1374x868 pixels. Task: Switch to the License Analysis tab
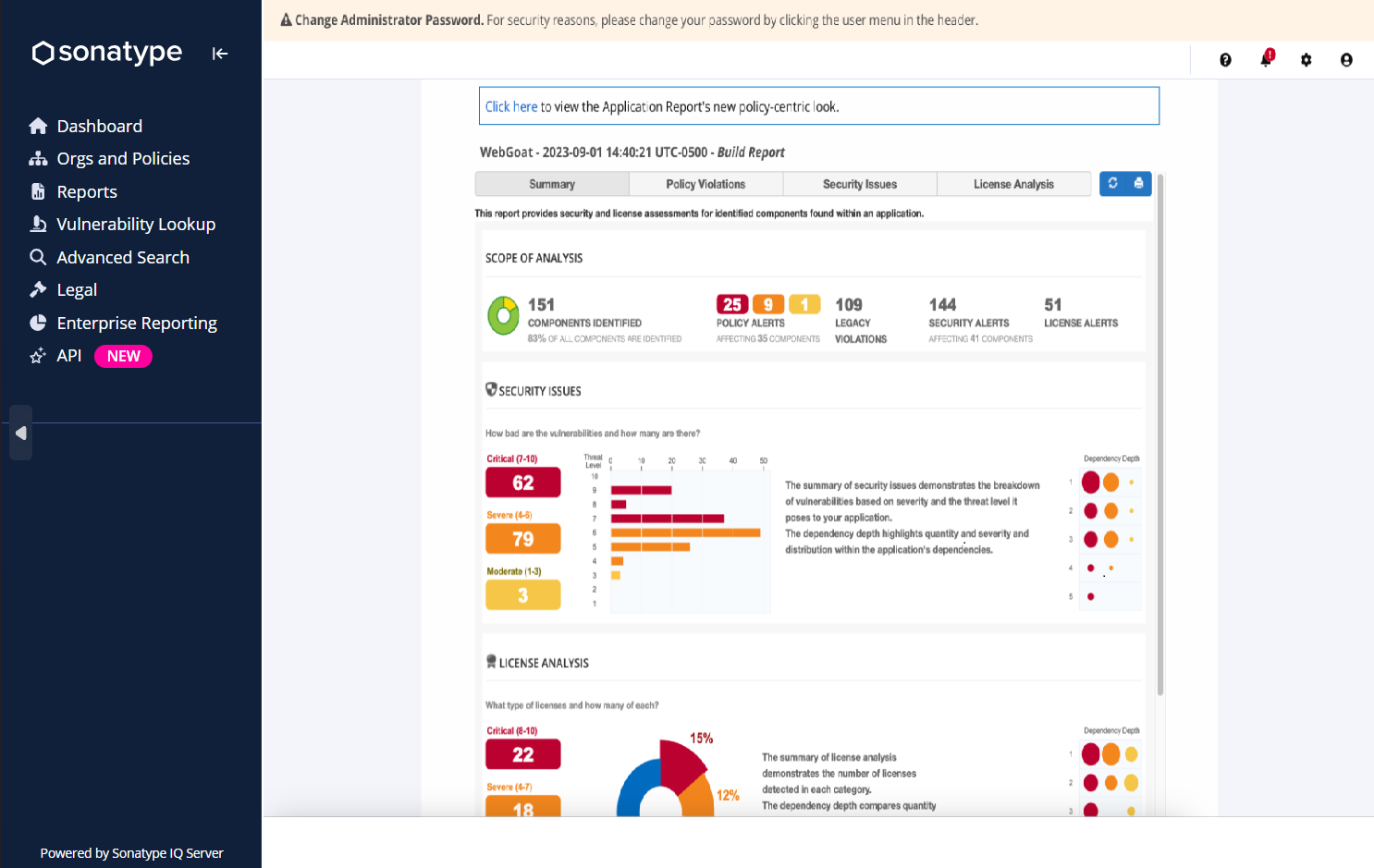pyautogui.click(x=1013, y=184)
